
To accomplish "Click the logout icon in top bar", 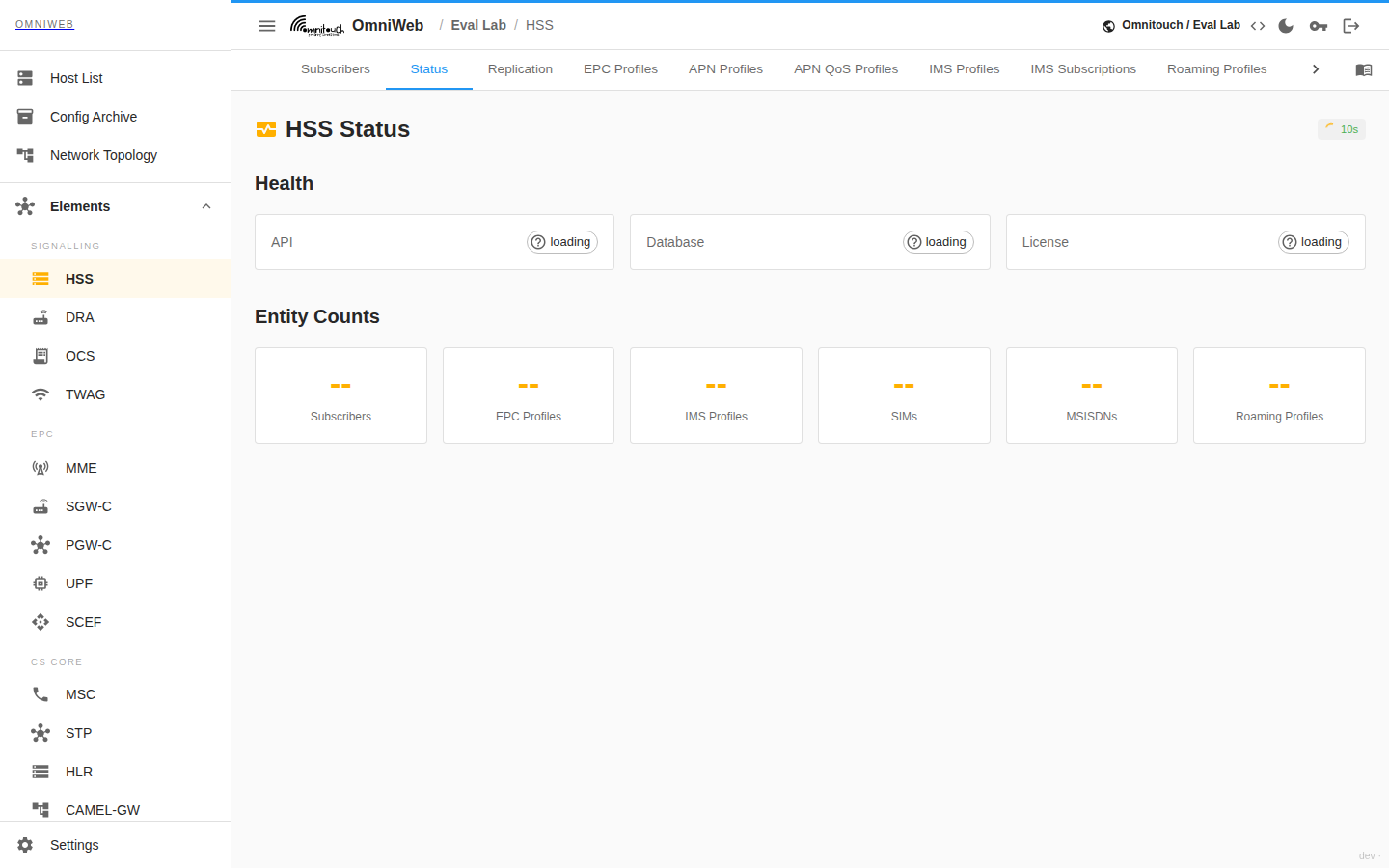I will pyautogui.click(x=1351, y=26).
